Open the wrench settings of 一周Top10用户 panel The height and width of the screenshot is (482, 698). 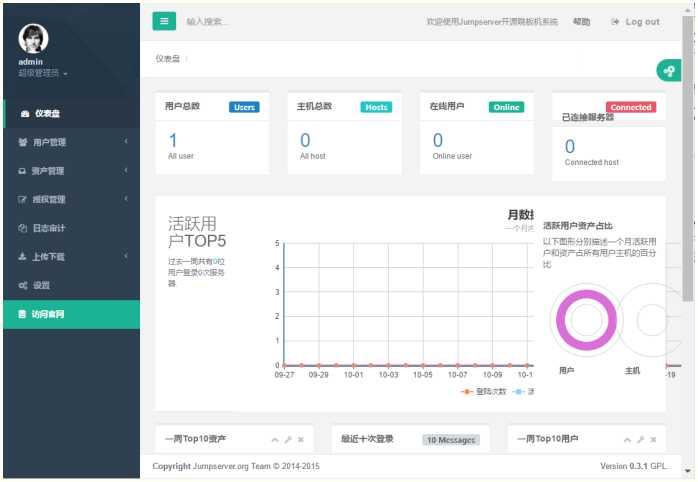(641, 440)
